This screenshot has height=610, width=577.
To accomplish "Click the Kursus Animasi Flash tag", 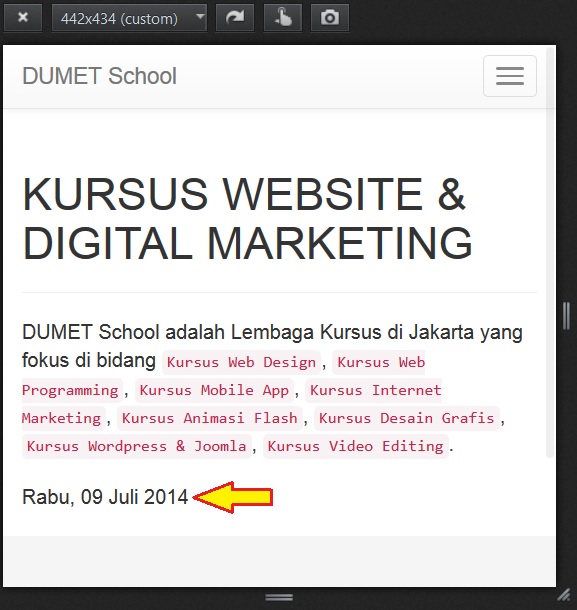I will point(210,418).
